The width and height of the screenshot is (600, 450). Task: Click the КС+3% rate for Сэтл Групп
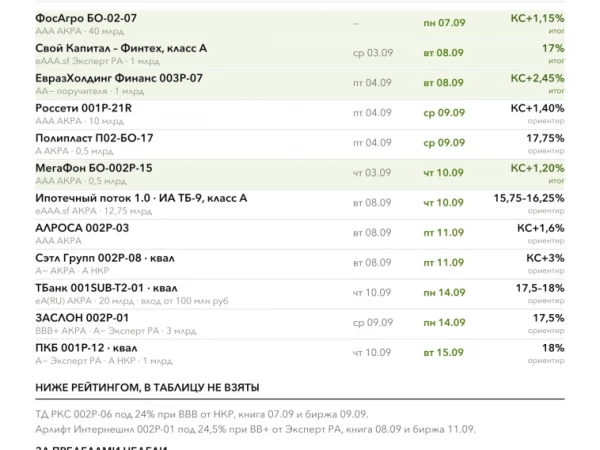tap(545, 258)
